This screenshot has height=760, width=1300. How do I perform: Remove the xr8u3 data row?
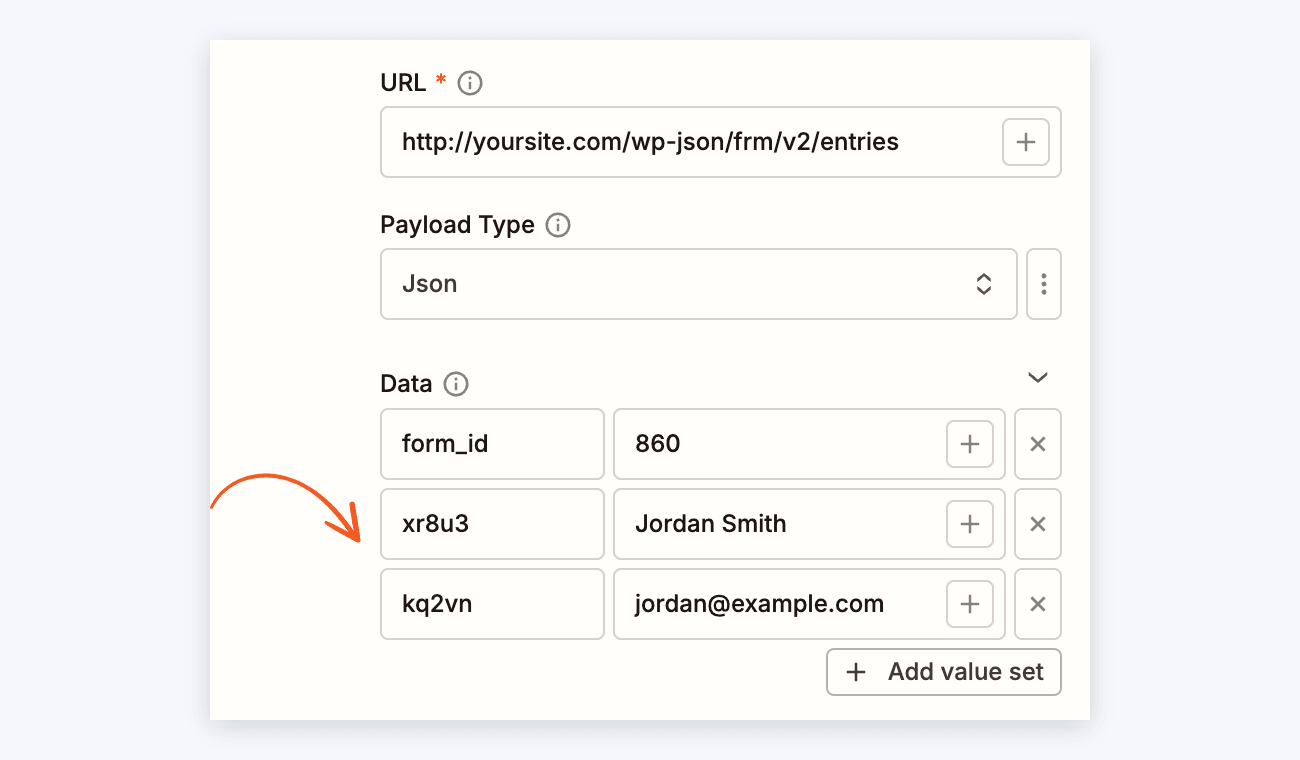(1038, 524)
